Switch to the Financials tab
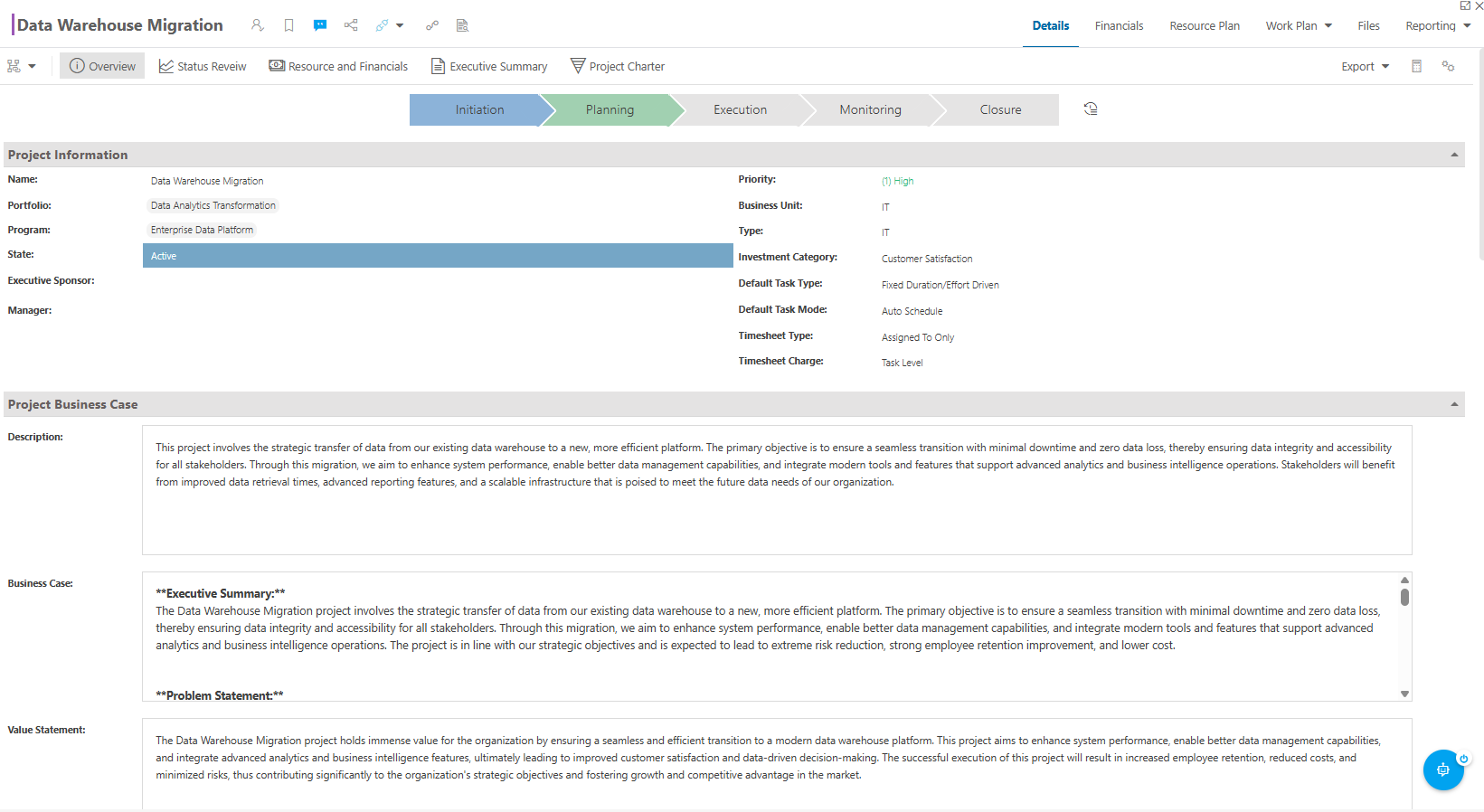 click(x=1119, y=25)
